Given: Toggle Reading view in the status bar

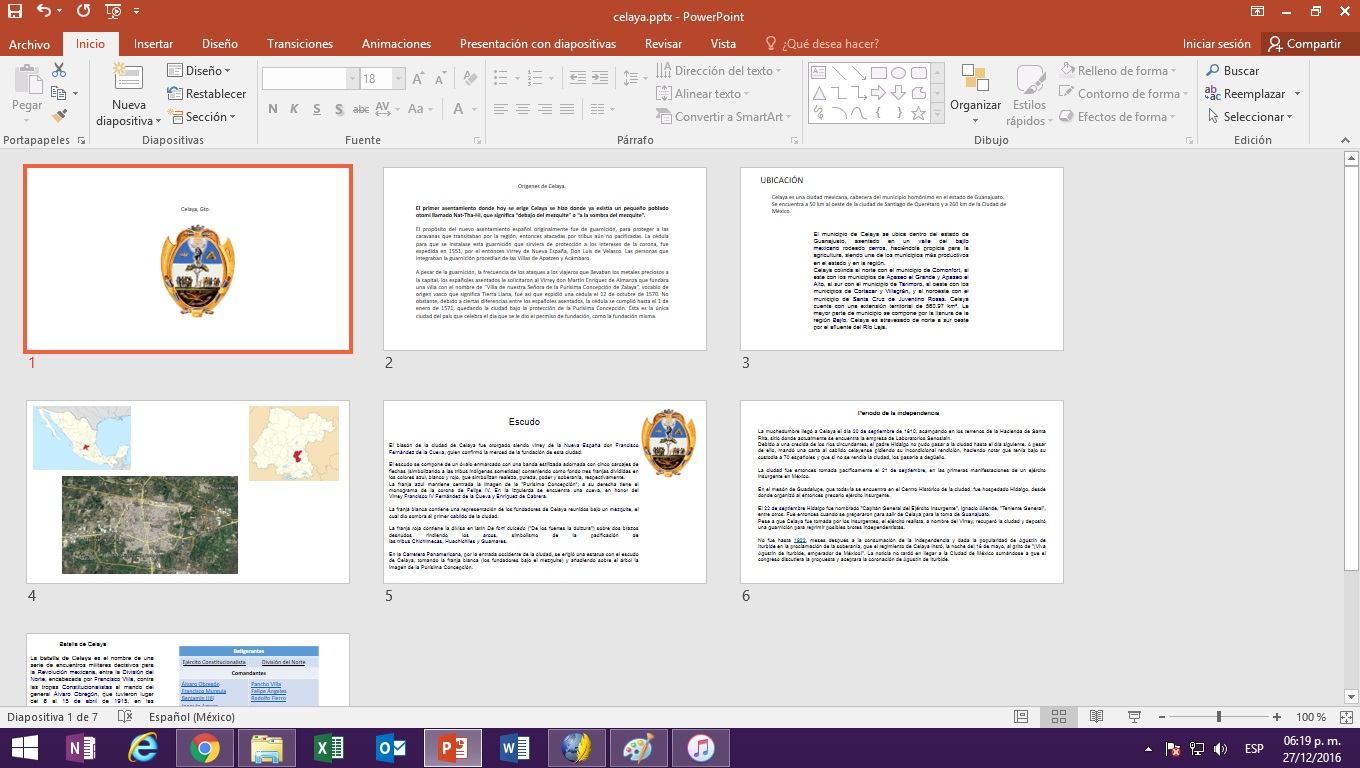Looking at the screenshot, I should [1097, 717].
